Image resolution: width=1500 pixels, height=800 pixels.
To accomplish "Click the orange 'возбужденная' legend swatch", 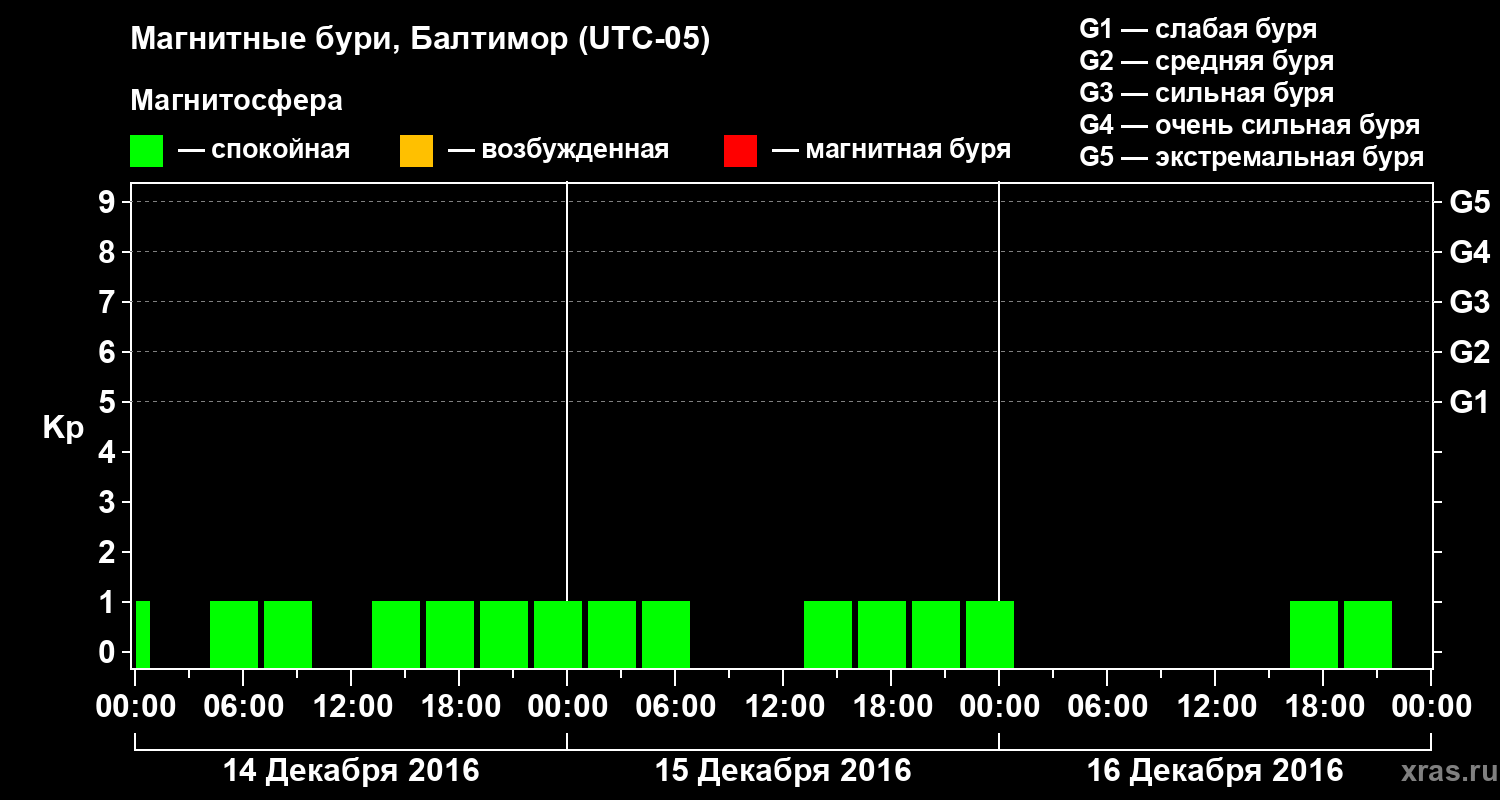I will (415, 151).
